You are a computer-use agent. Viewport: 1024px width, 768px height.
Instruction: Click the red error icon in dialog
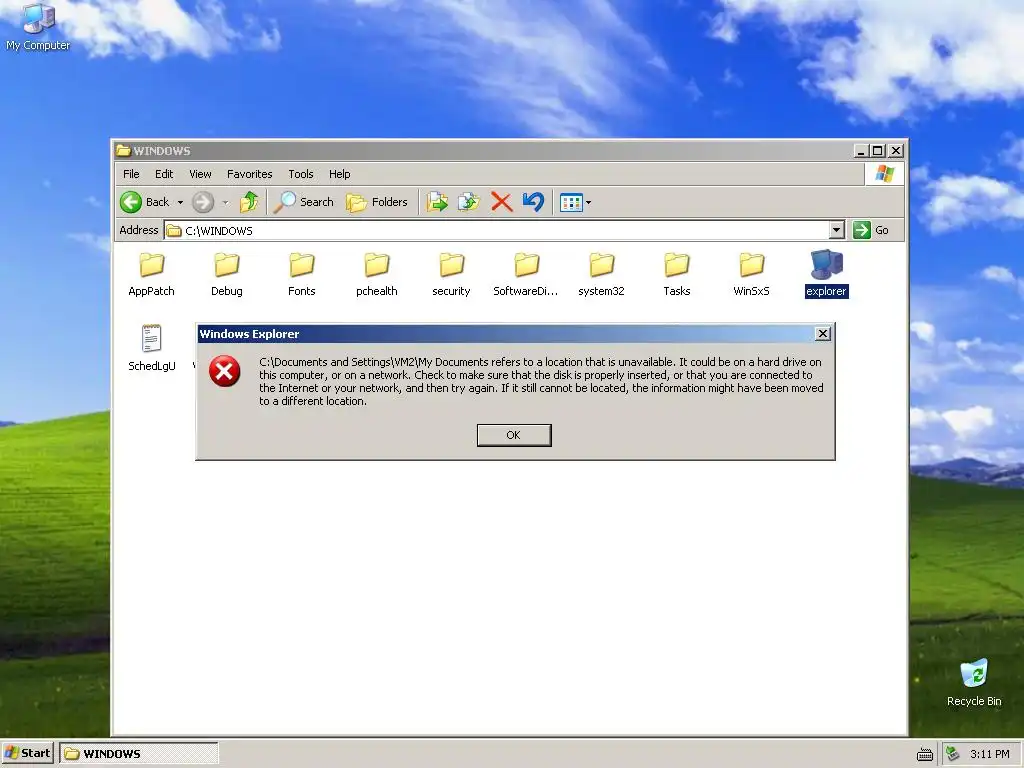click(x=225, y=372)
